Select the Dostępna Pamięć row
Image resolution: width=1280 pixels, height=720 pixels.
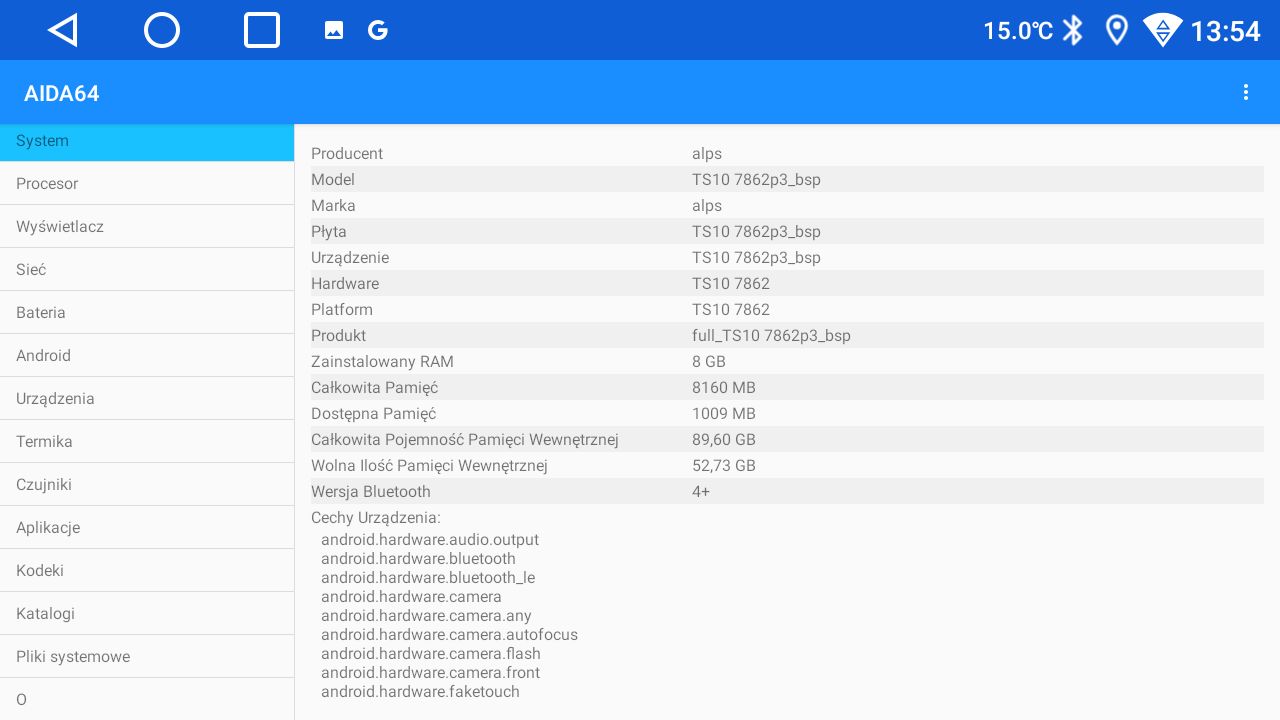pos(787,413)
